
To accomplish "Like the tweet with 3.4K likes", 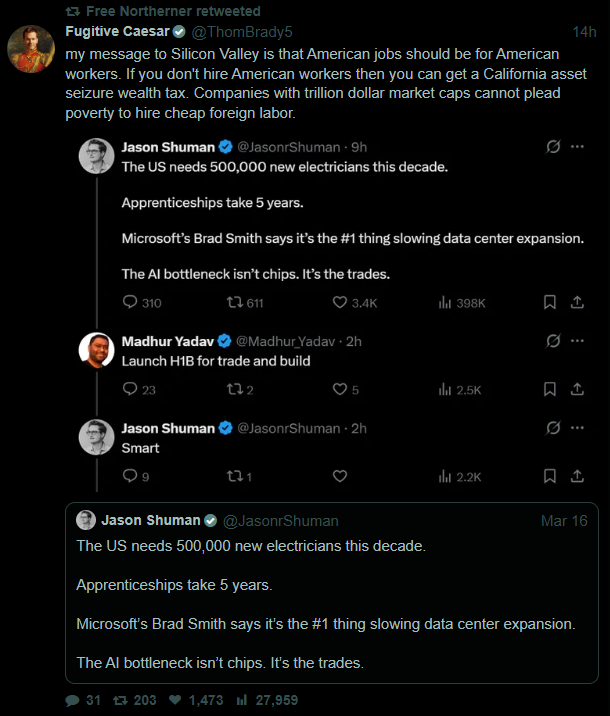I will click(339, 303).
